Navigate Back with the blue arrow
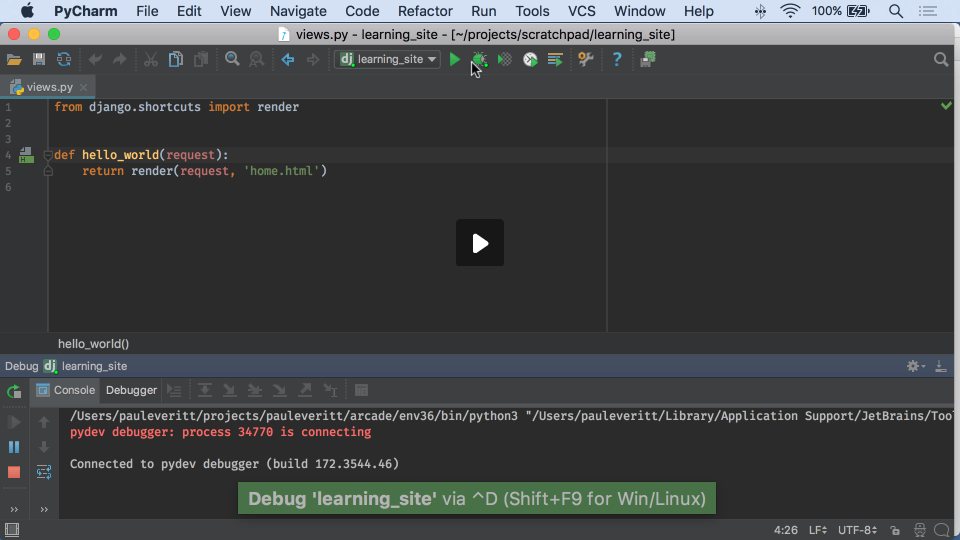 [x=288, y=59]
